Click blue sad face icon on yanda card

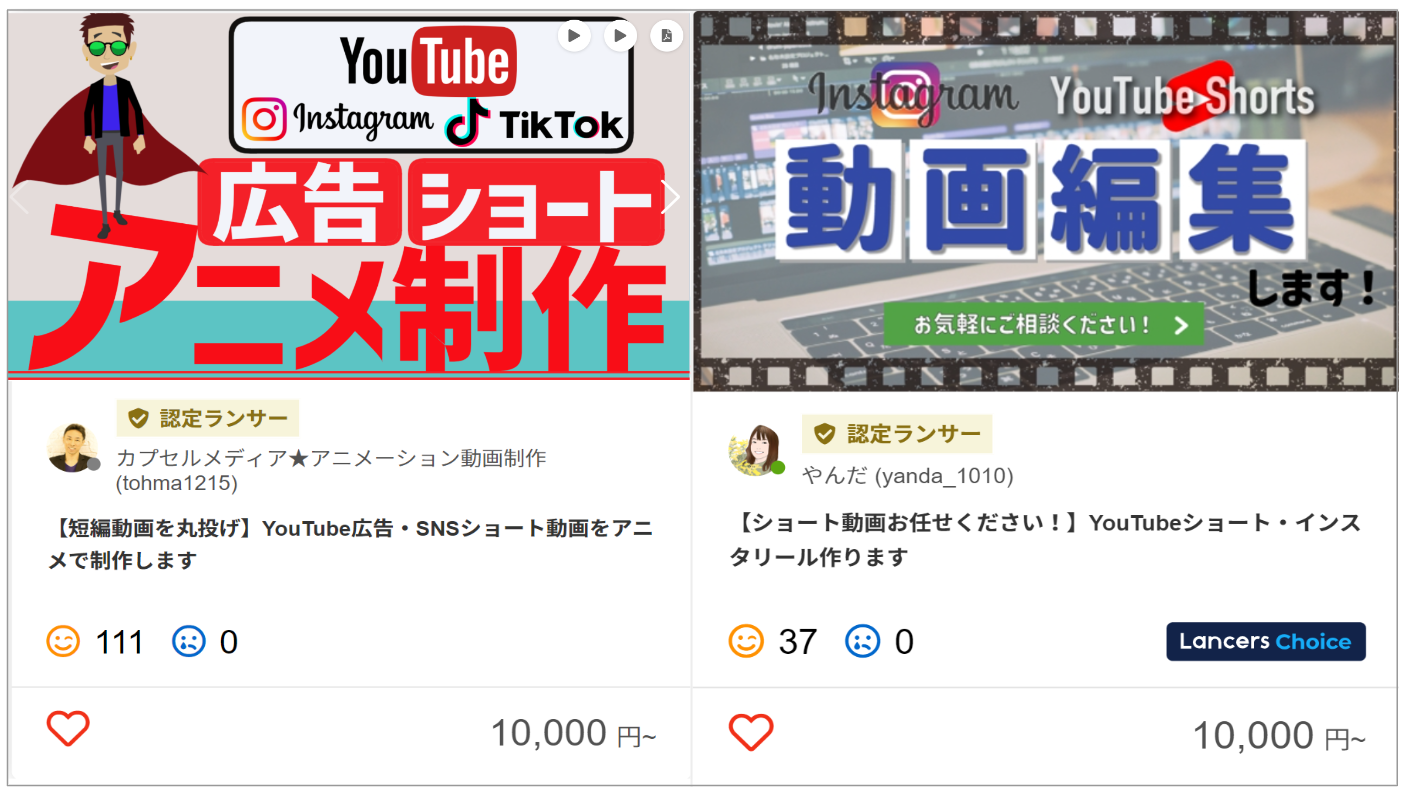(x=863, y=641)
